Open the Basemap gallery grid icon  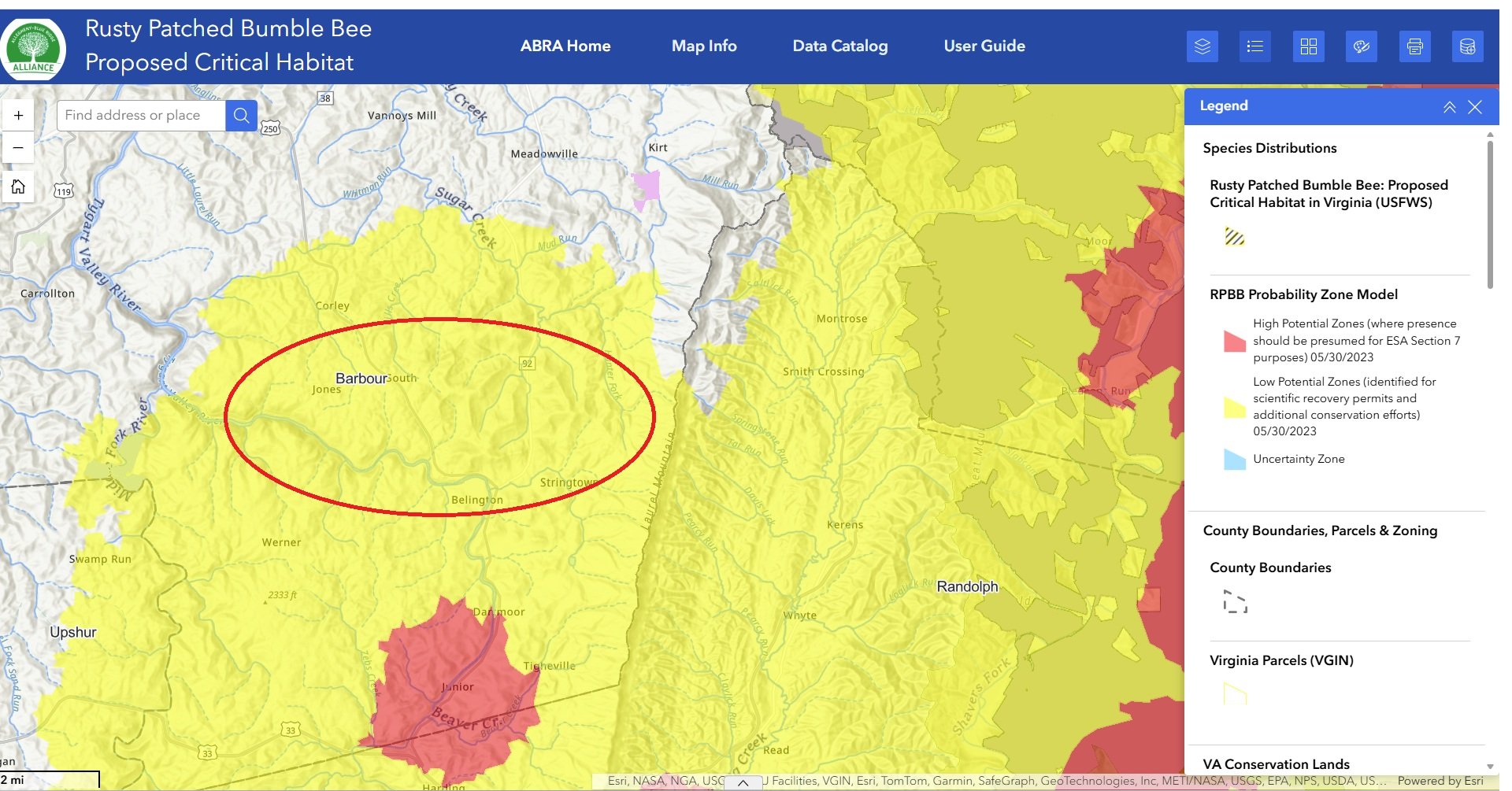pyautogui.click(x=1308, y=46)
